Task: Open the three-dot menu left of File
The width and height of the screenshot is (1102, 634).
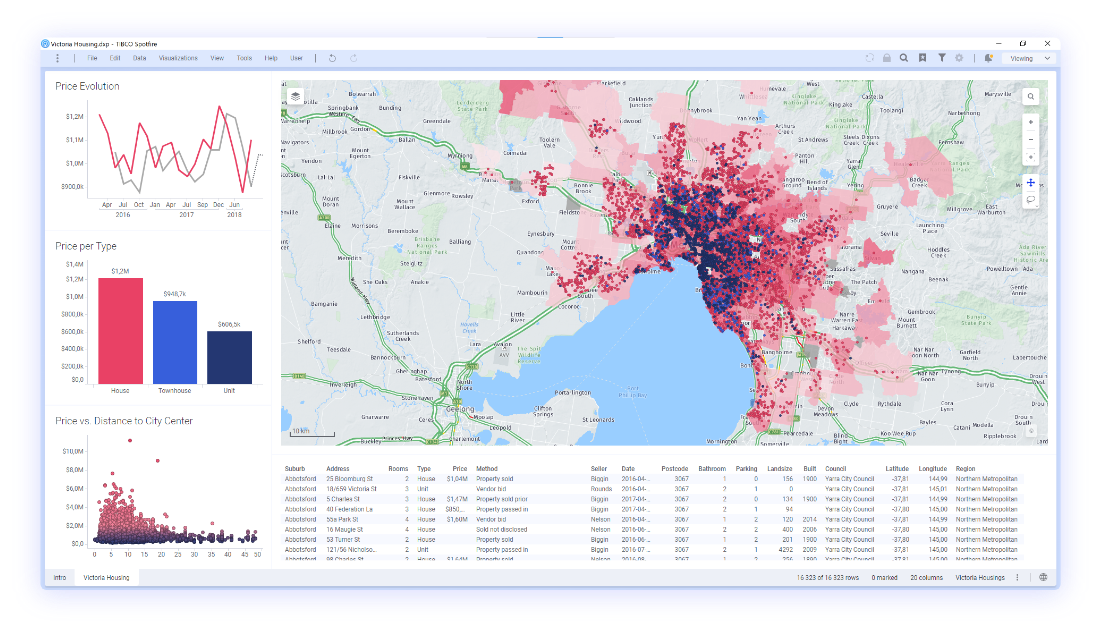Action: coord(58,58)
